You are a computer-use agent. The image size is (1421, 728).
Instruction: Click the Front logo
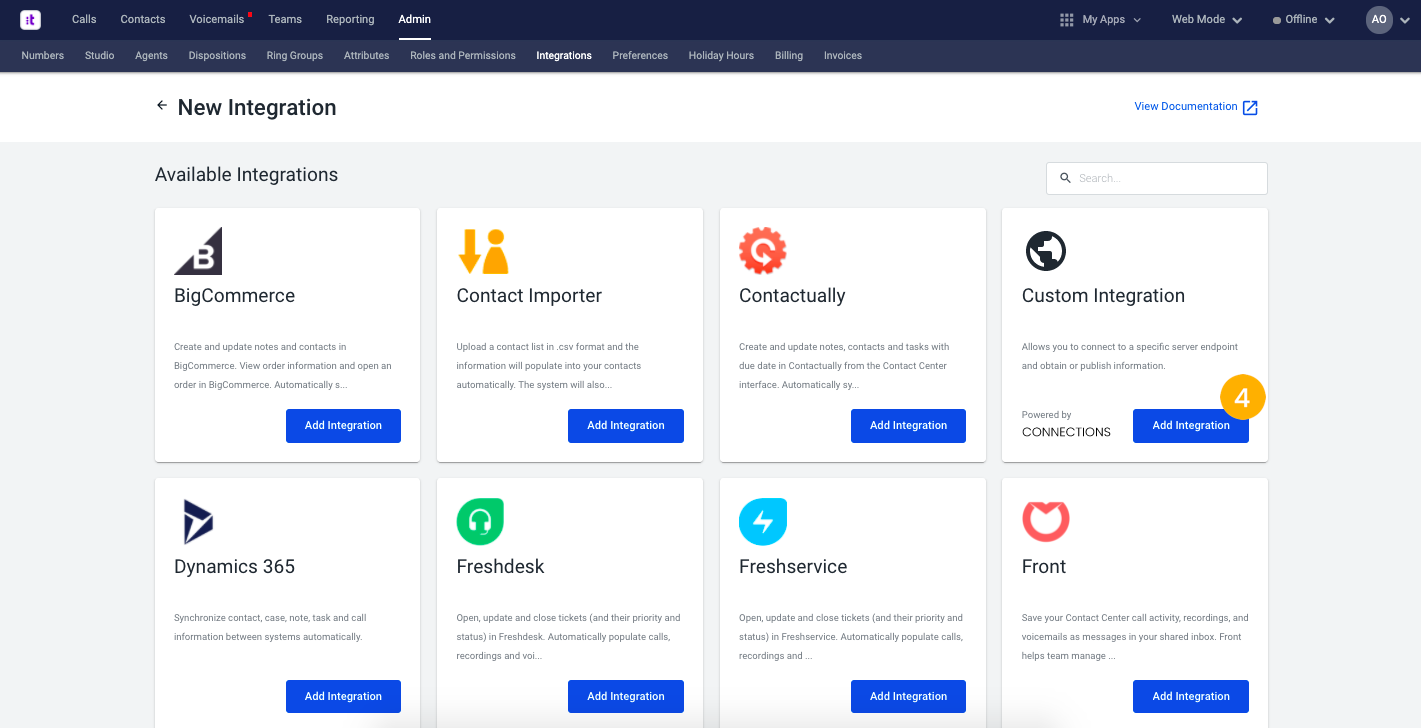click(1046, 521)
